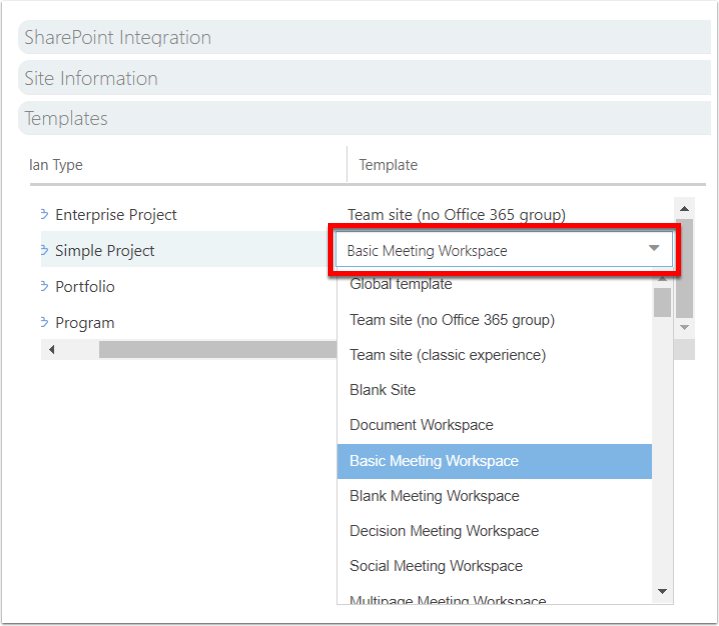The image size is (719, 626).
Task: Click the grid's left scroll arrow
Action: pos(51,349)
